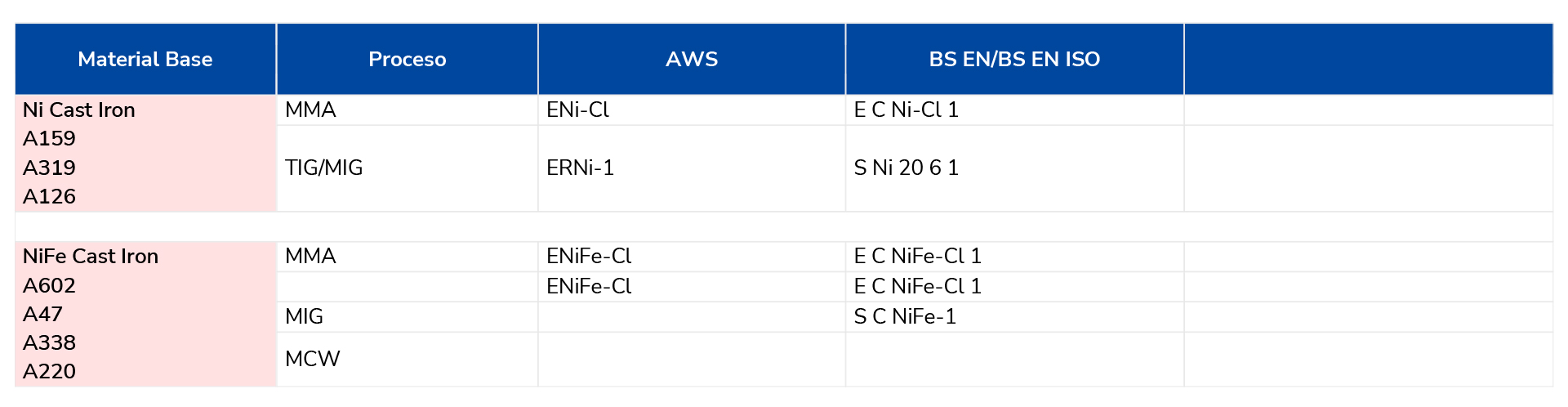Image resolution: width=1568 pixels, height=407 pixels.
Task: Click the TIG/MIG process cell
Action: 408,168
